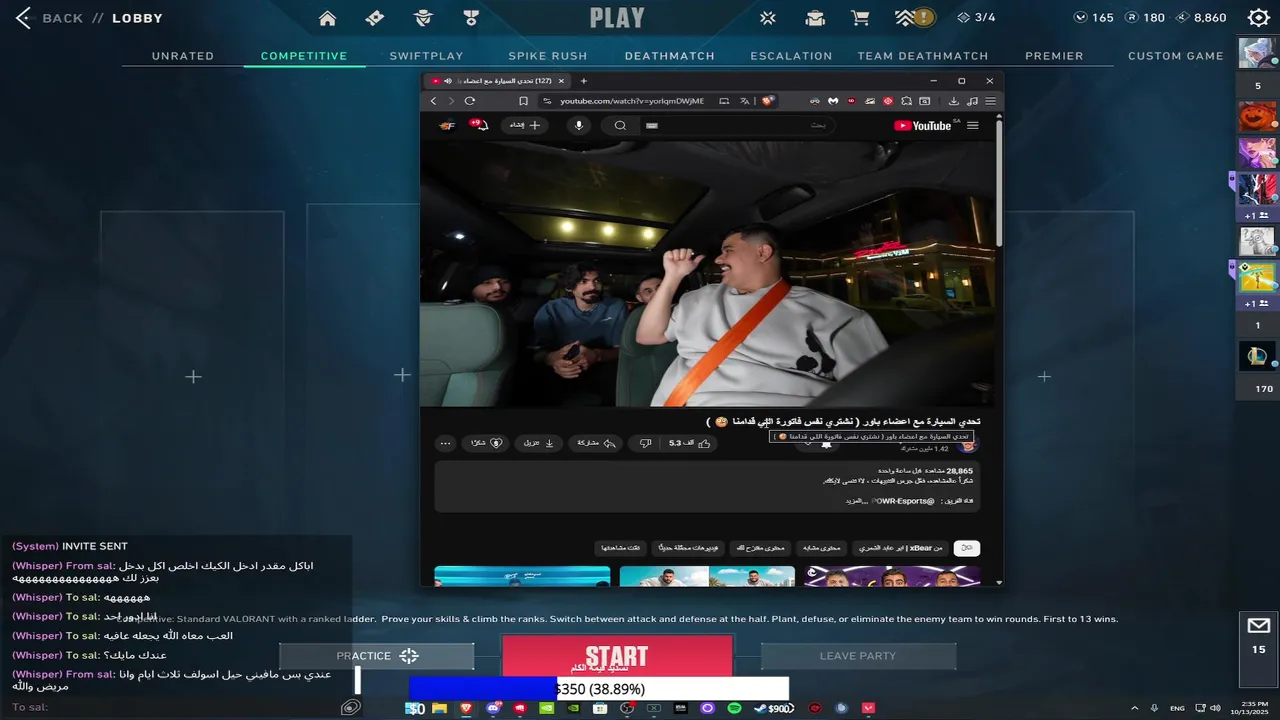
Task: Open the Valorant home screen icon
Action: click(327, 18)
